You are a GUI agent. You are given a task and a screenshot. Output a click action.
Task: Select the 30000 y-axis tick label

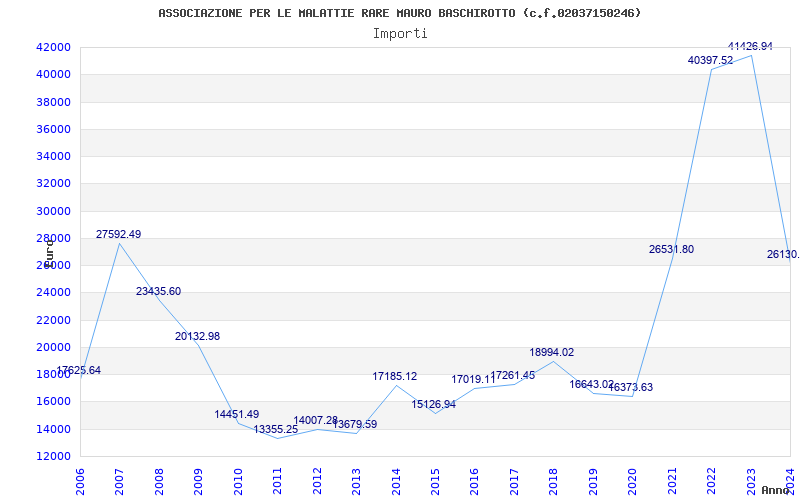tap(52, 211)
